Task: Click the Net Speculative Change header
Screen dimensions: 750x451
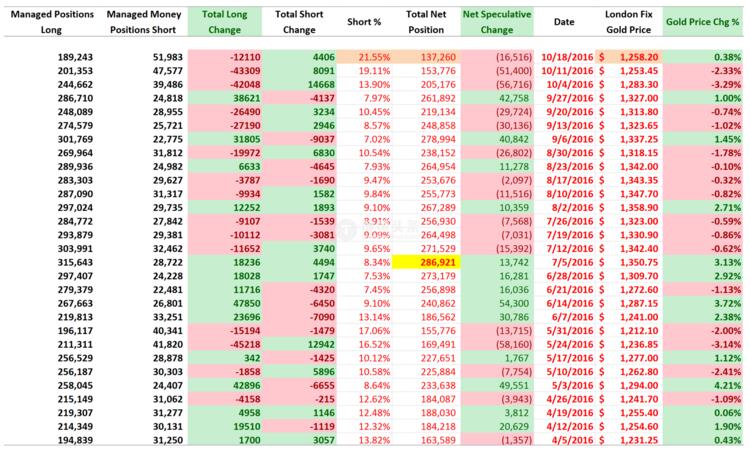Action: 498,23
